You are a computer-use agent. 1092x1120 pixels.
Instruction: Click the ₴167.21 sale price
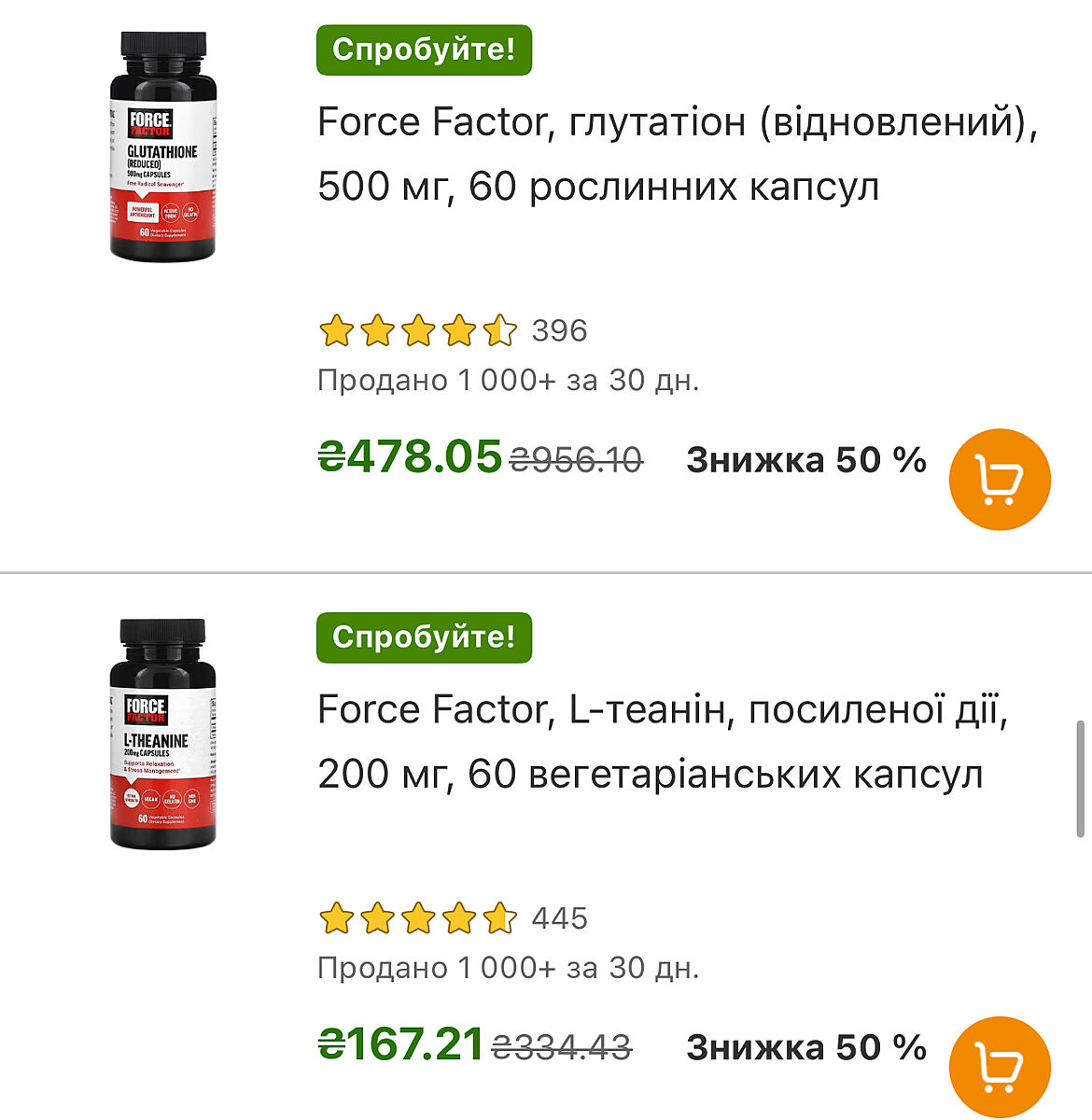point(401,1044)
